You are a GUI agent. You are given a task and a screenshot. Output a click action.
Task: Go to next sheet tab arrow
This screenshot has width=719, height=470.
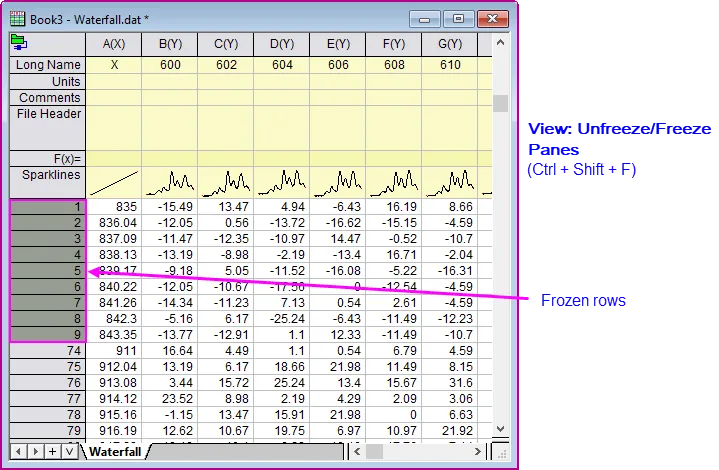[x=35, y=452]
